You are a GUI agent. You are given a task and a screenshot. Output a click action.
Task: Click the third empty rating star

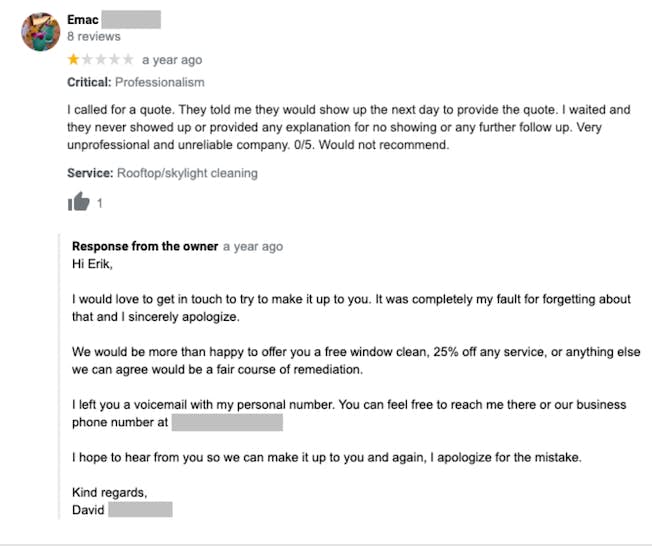99,60
